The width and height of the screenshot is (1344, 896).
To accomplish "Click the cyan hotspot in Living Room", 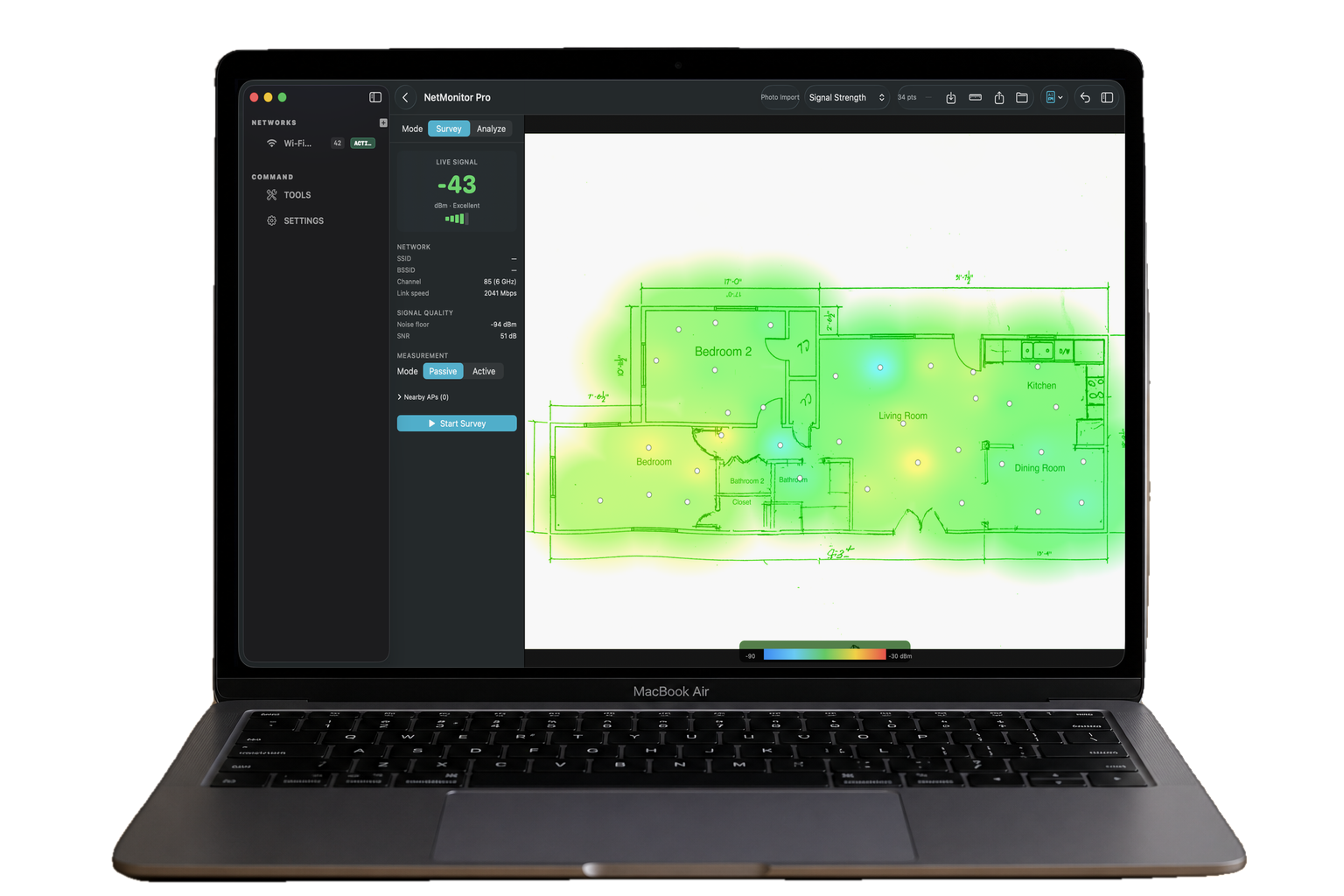I will click(x=880, y=367).
